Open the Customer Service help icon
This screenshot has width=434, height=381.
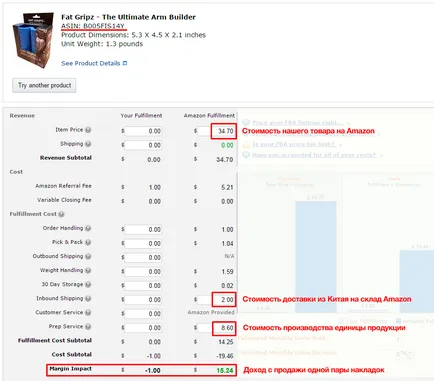point(88,313)
